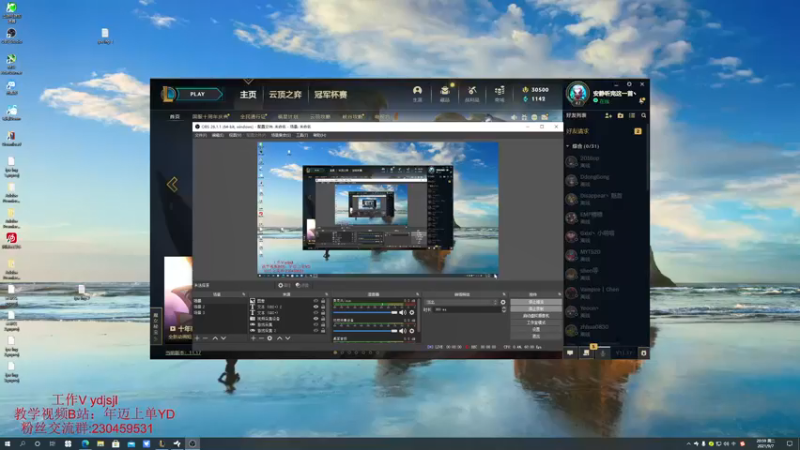Image resolution: width=800 pixels, height=450 pixels.
Task: Open the 工具 menu in OBS
Action: (x=302, y=135)
